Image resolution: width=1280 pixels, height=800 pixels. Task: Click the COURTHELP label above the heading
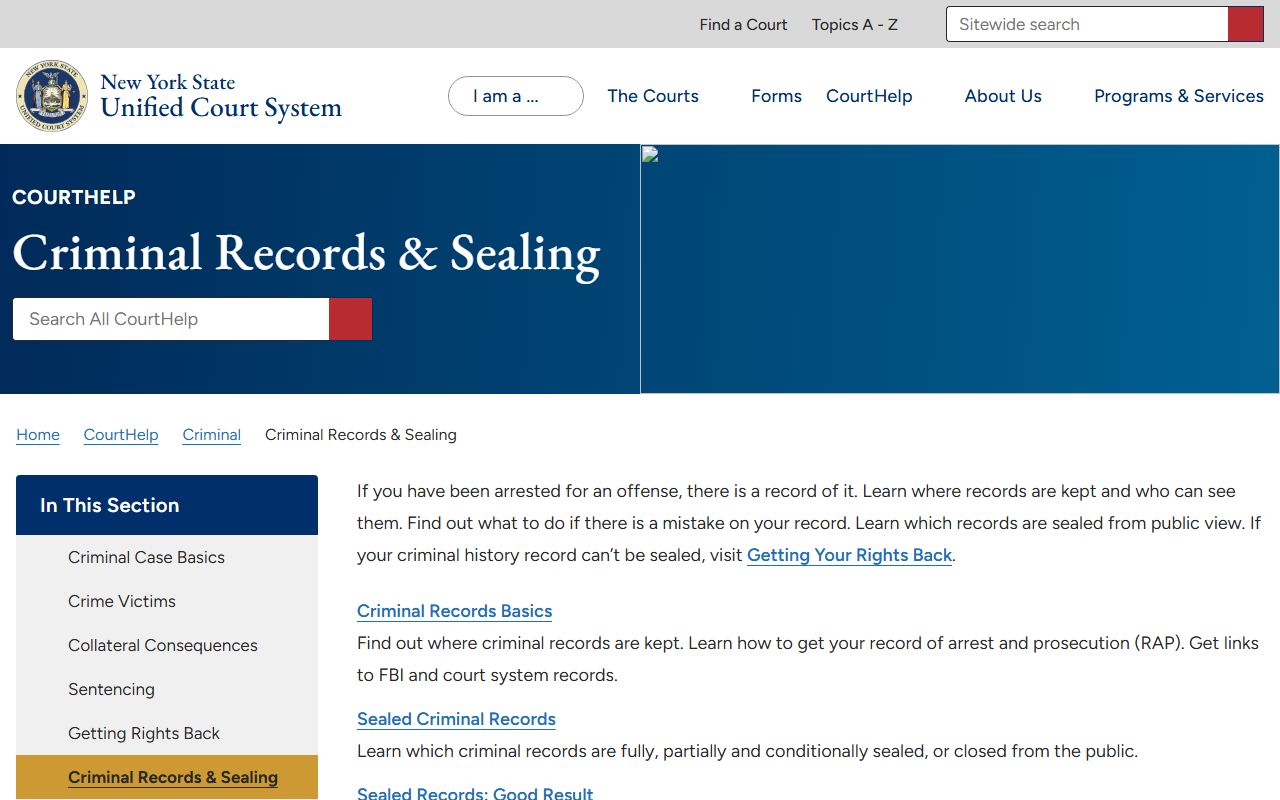[x=74, y=197]
